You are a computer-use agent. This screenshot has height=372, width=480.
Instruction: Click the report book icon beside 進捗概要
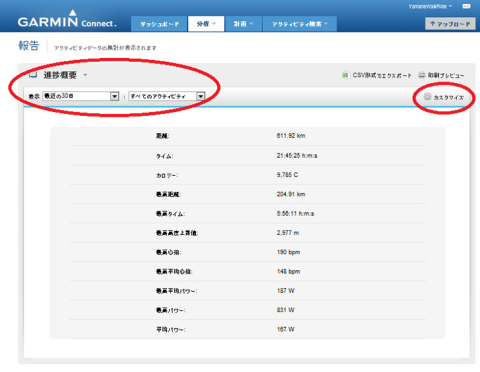tap(33, 75)
